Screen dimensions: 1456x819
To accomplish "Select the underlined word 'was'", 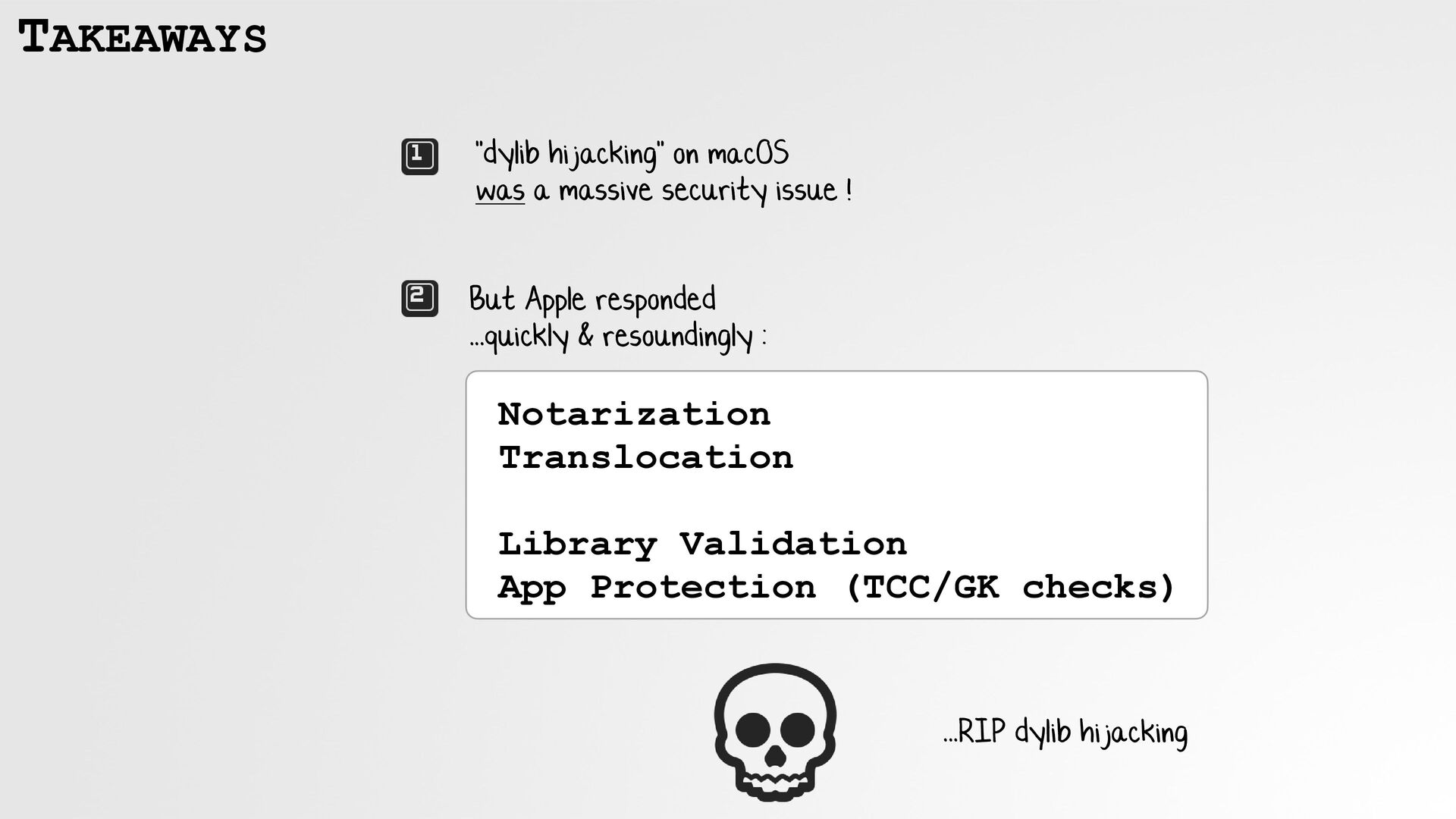I will pyautogui.click(x=500, y=190).
